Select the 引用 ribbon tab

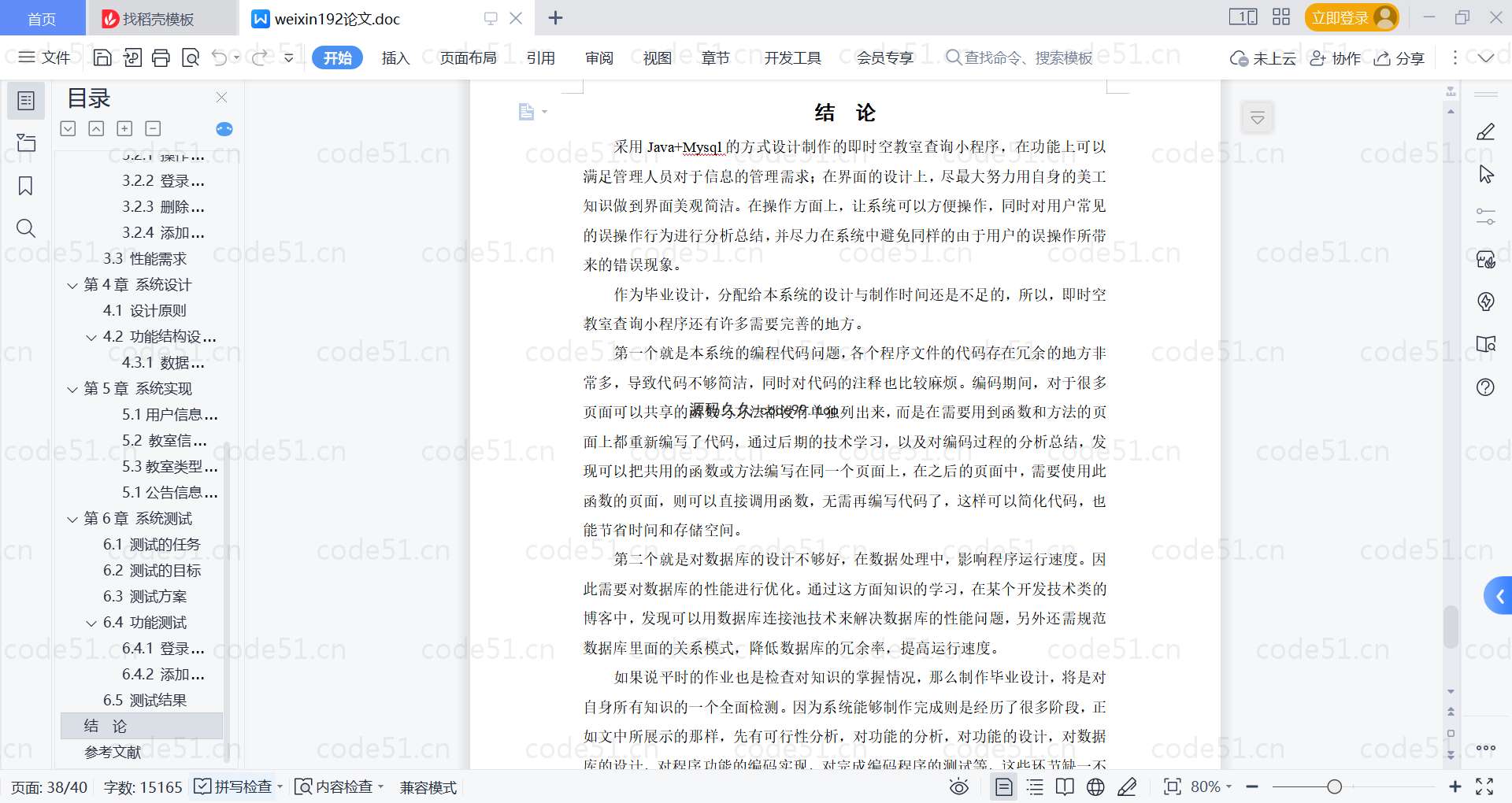541,57
